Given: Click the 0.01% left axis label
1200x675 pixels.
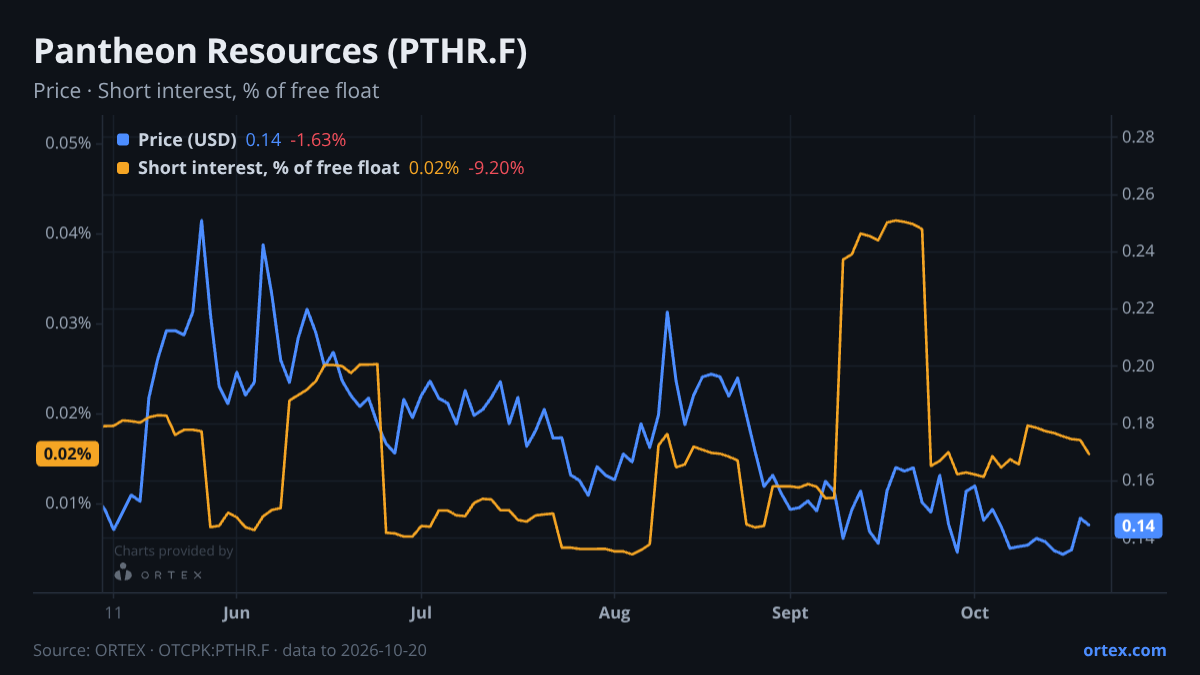Looking at the screenshot, I should tap(68, 502).
